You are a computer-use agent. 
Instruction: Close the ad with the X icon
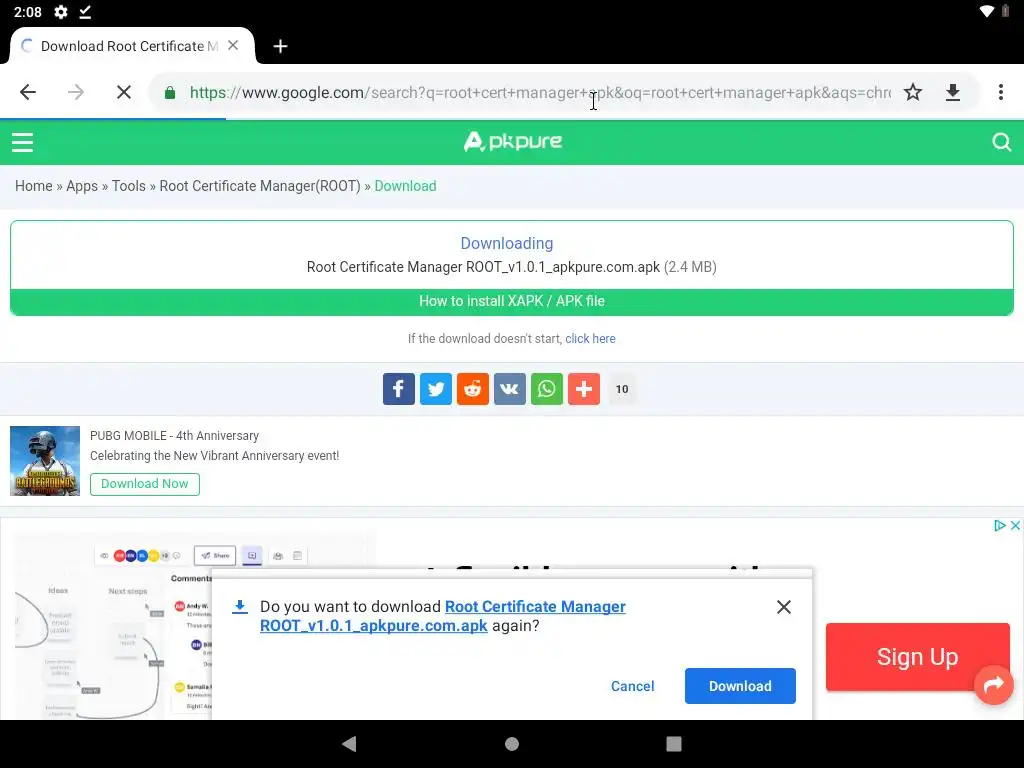coord(1016,525)
